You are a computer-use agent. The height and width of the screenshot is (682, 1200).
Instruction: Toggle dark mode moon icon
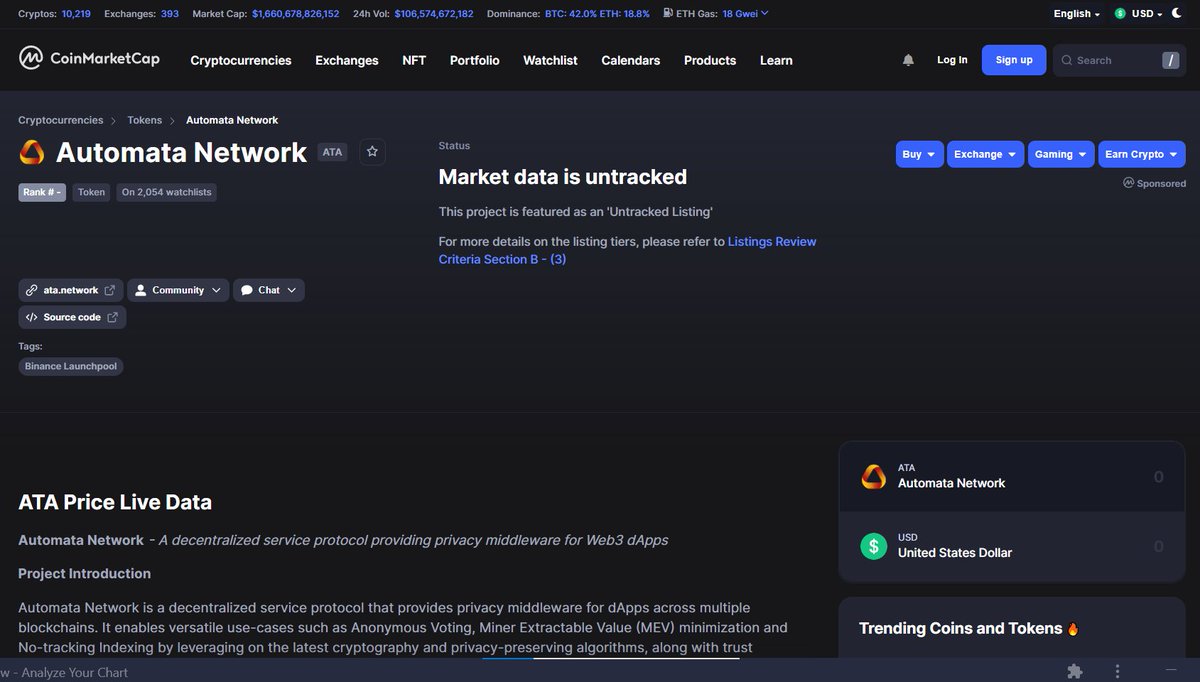tap(1176, 14)
